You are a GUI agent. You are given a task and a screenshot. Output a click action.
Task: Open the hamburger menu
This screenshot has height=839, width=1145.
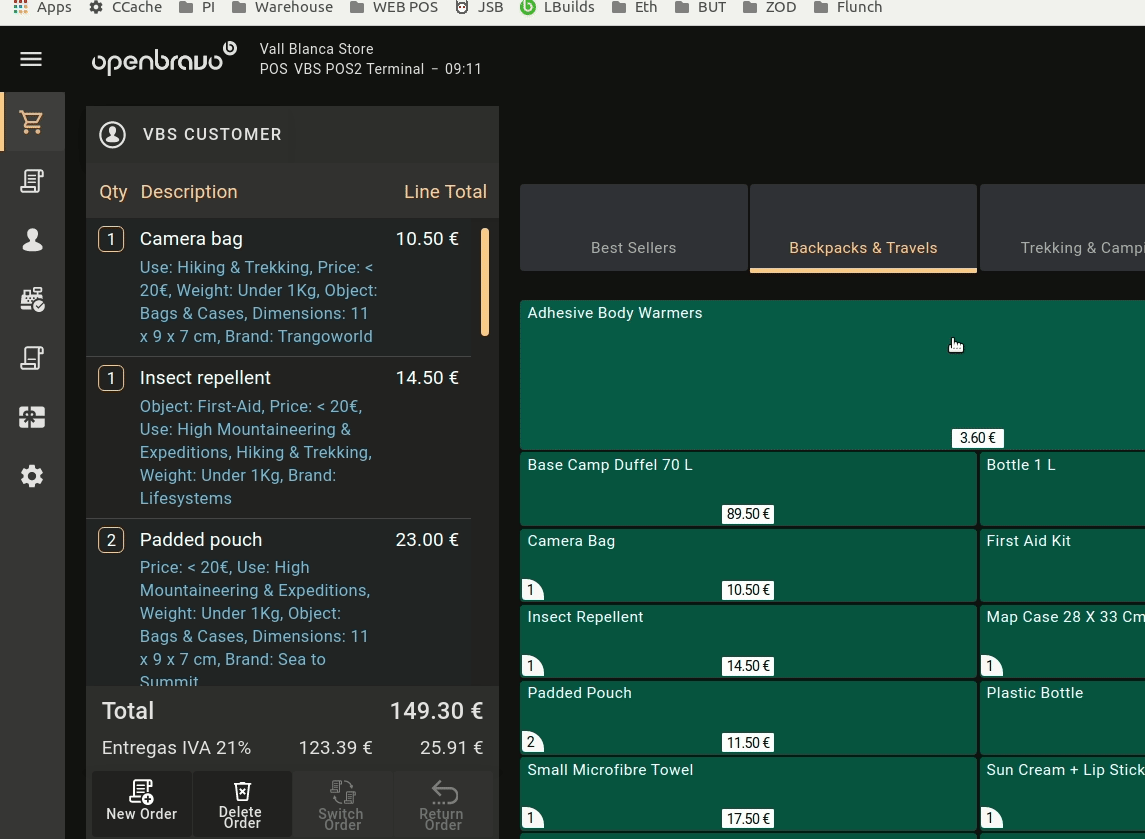31,59
